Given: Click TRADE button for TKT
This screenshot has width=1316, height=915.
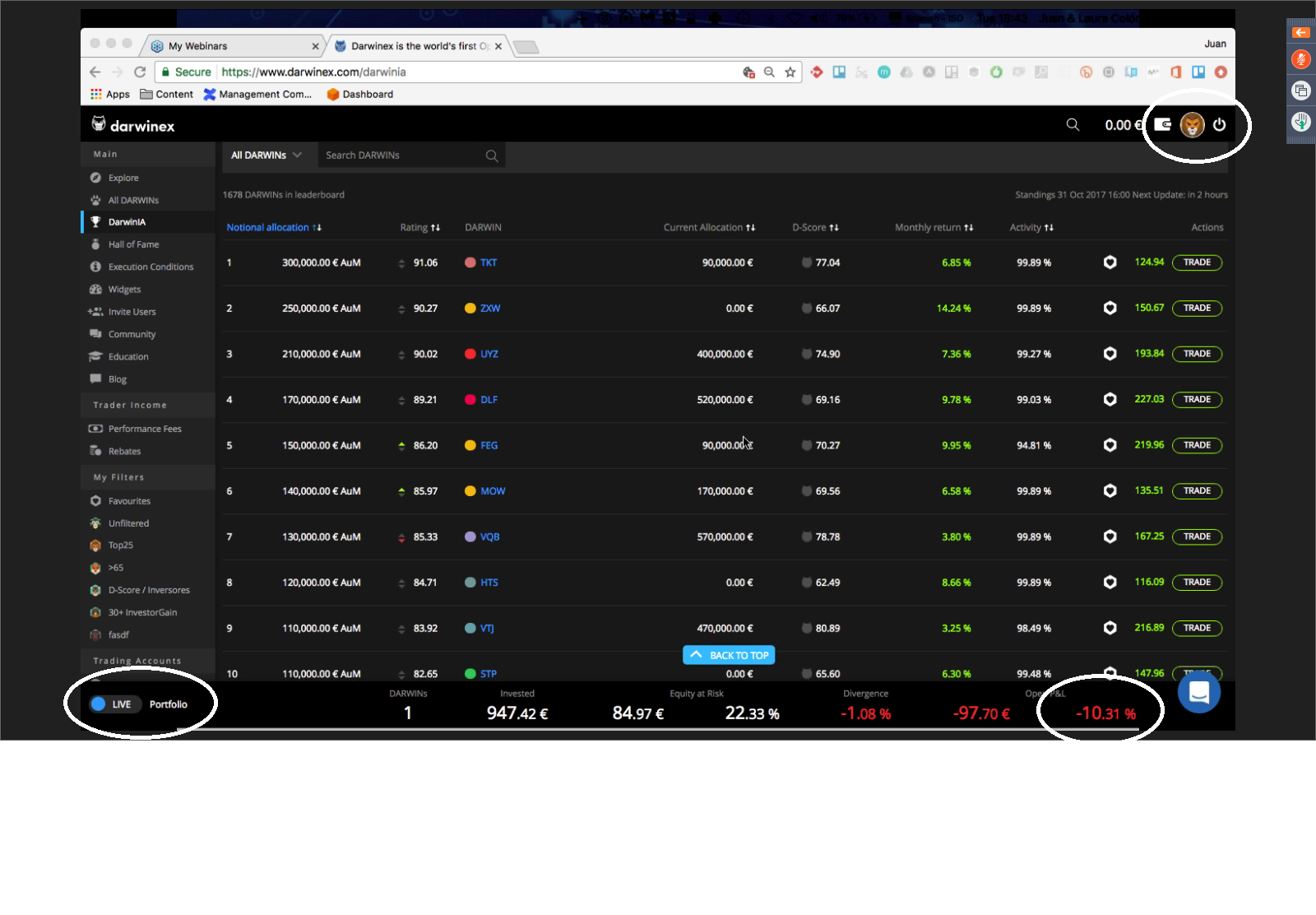Looking at the screenshot, I should [x=1197, y=262].
